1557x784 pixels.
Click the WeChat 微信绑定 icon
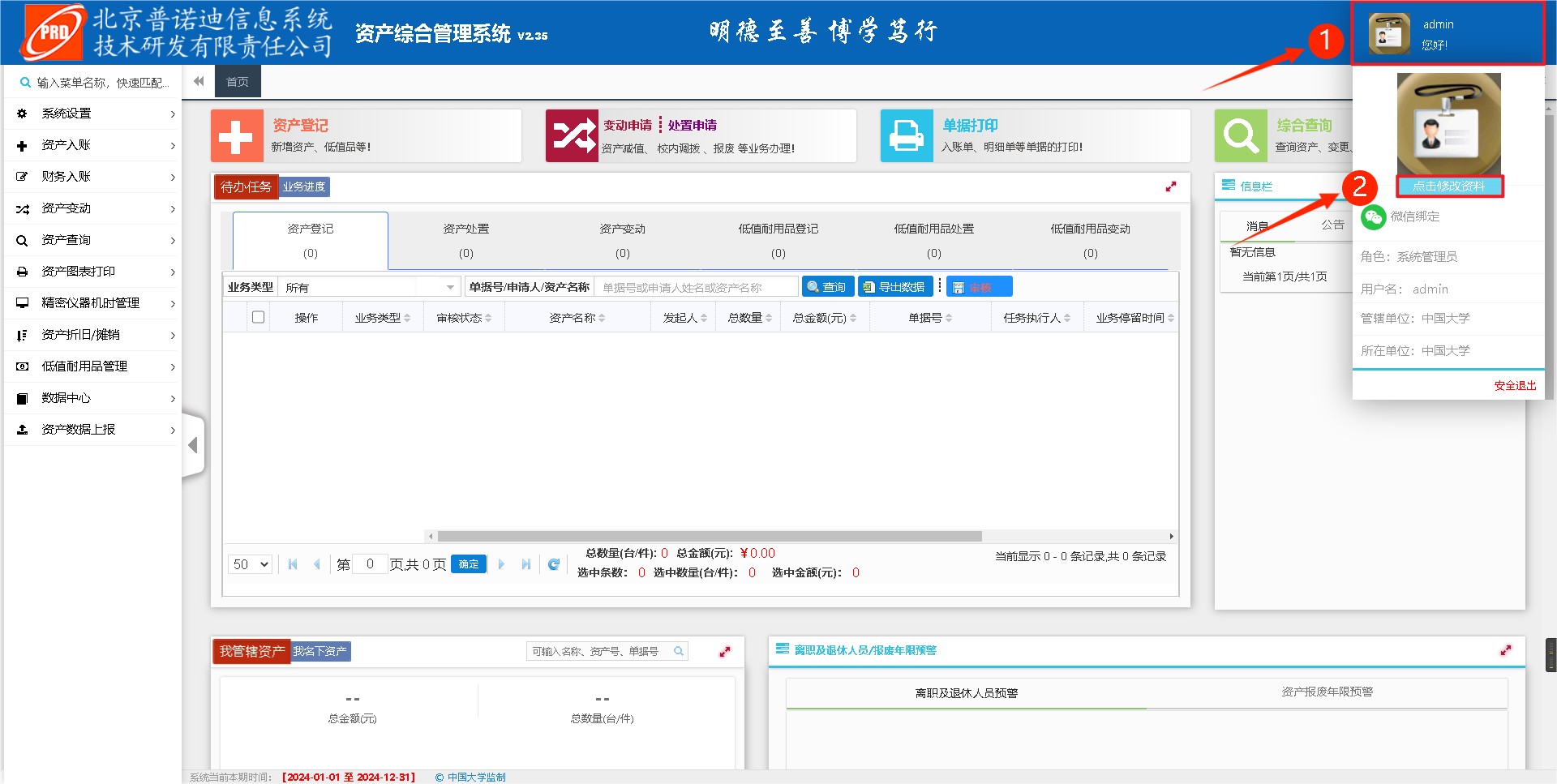pos(1373,216)
